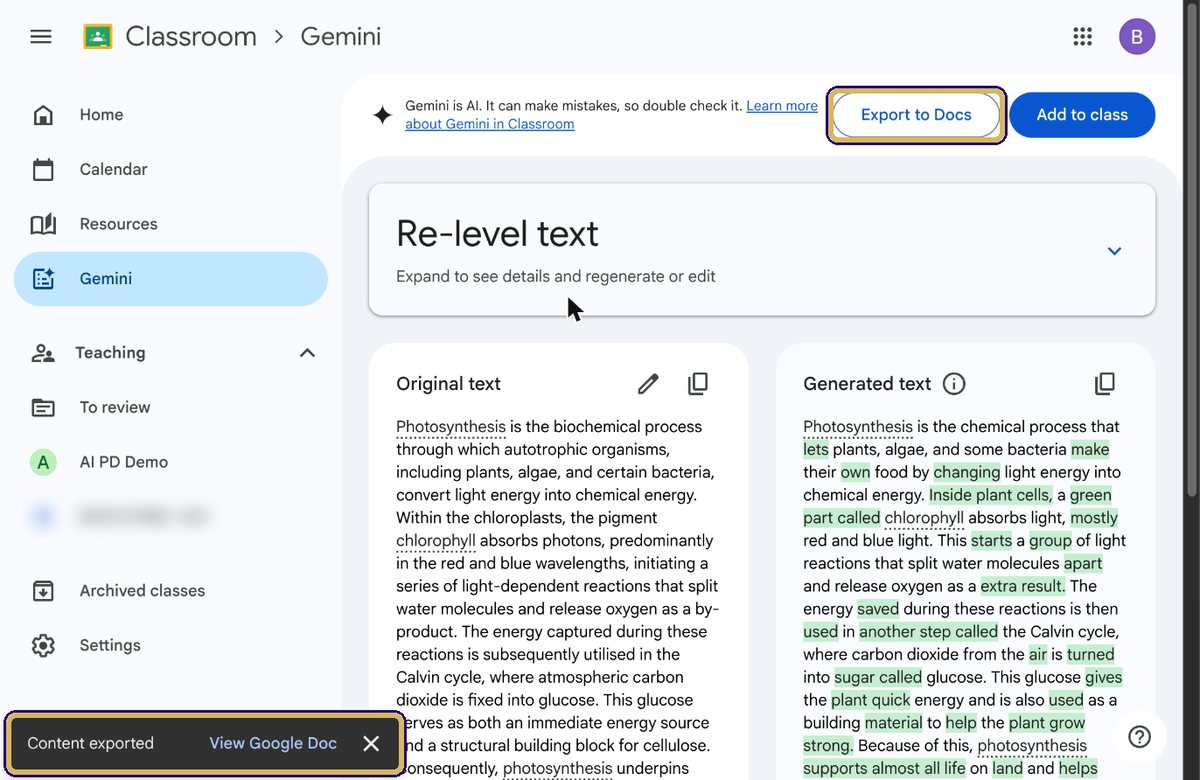Go to Home in sidebar

click(170, 115)
